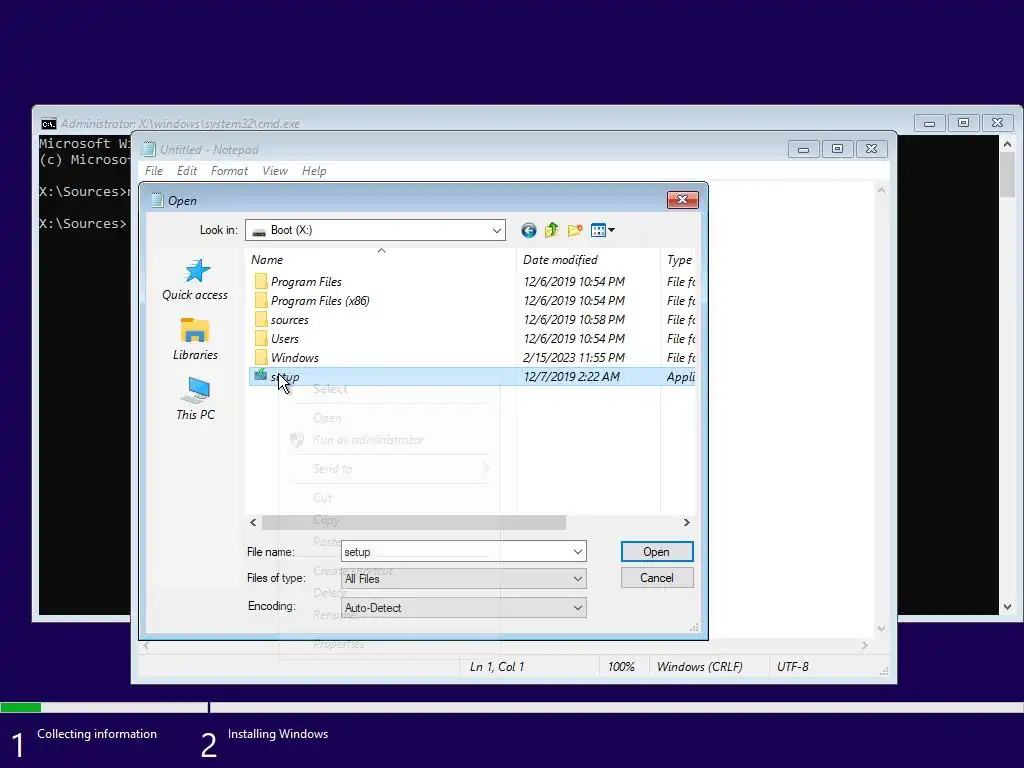Screen dimensions: 1024x768
Task: Open Notepad's View menu
Action: coord(275,171)
